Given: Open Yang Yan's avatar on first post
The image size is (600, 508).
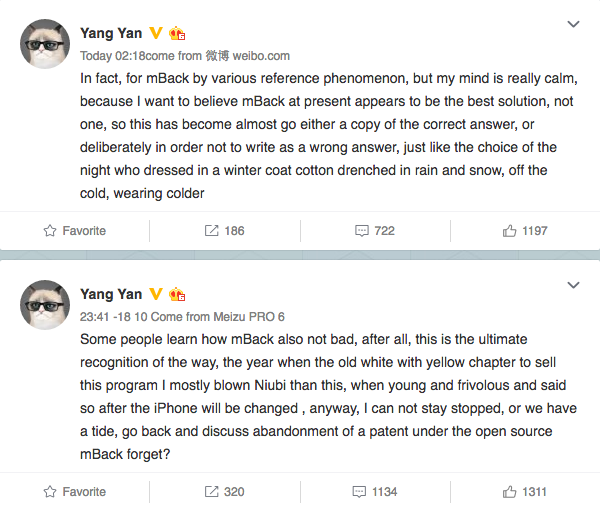Looking at the screenshot, I should 44,43.
